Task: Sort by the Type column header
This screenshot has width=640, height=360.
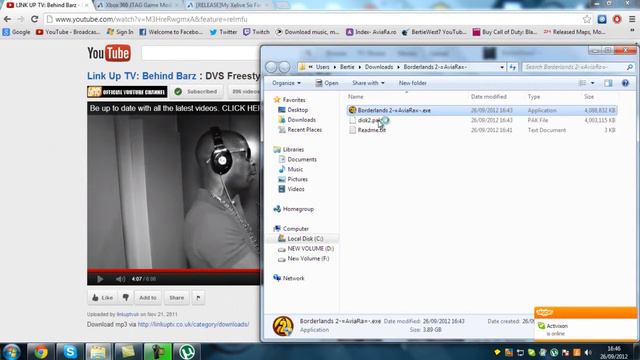Action: [533, 97]
